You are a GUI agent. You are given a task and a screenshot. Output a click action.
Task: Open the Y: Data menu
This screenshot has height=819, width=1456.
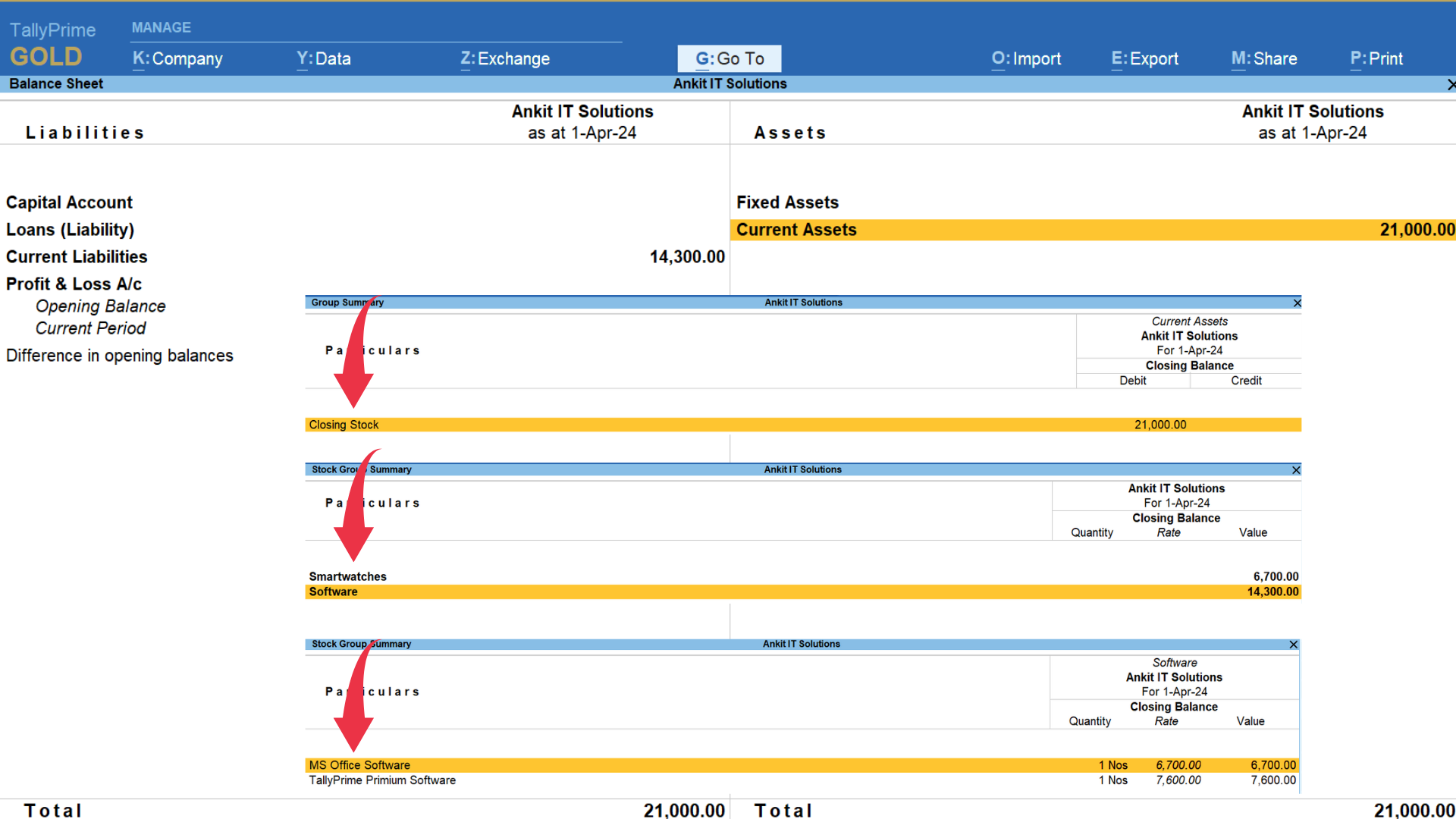324,58
